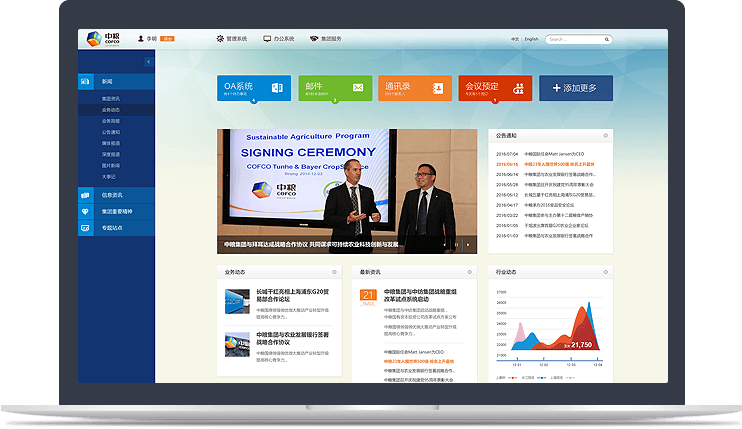Switch language to English
Viewport: 742px width, 429px height.
531,40
